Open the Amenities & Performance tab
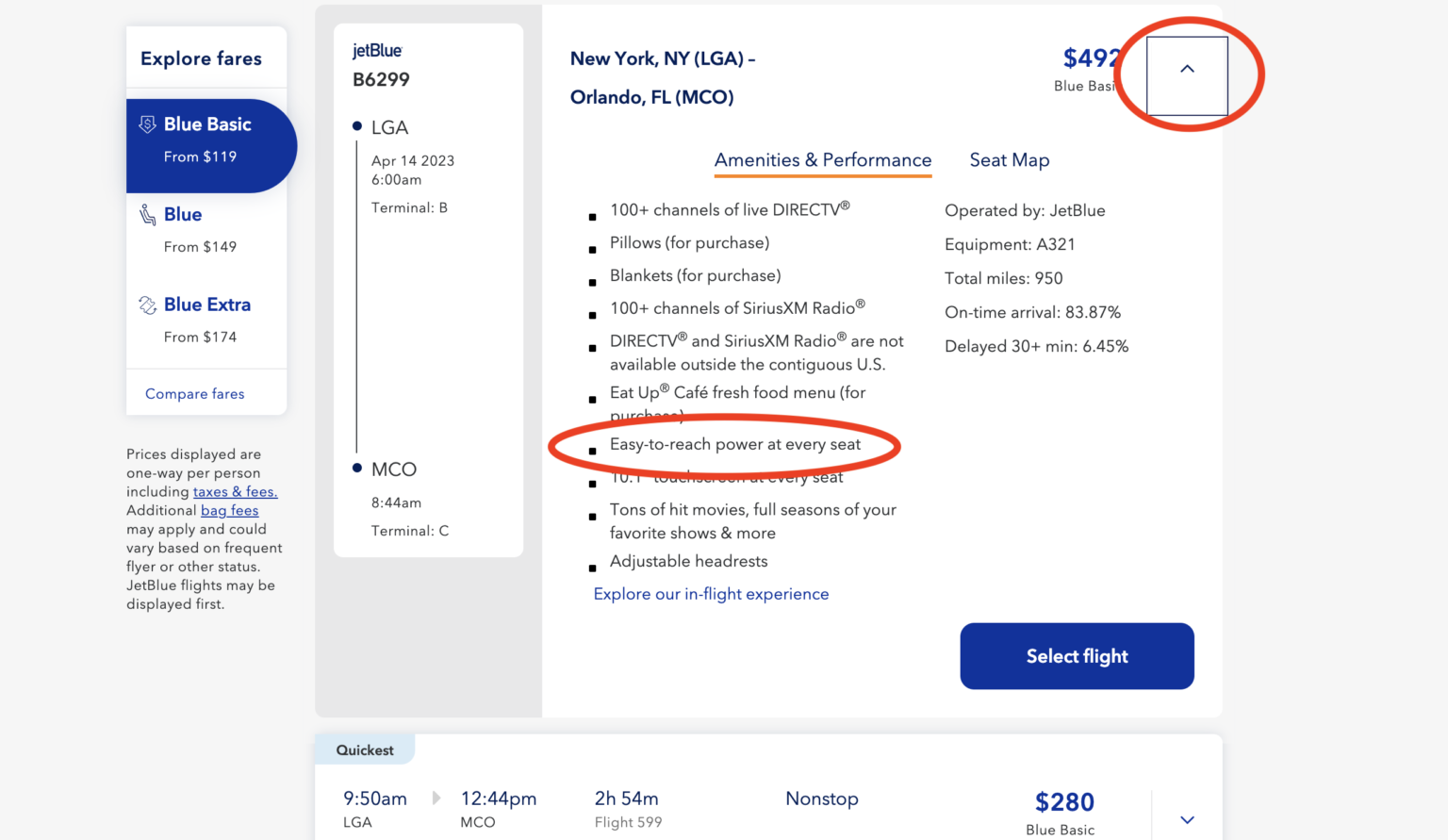 click(x=822, y=159)
